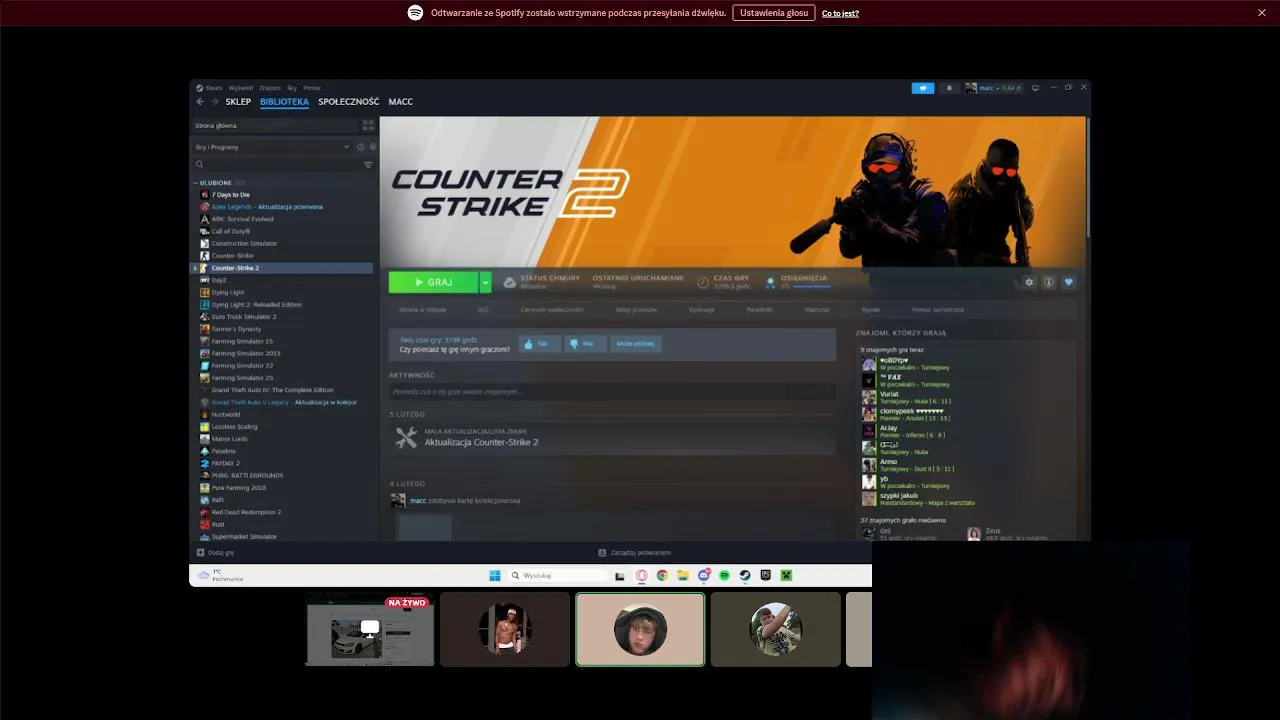Open Aktualizacja Counter-Strike 2 news item
Viewport: 1280px width, 720px height.
[612, 438]
